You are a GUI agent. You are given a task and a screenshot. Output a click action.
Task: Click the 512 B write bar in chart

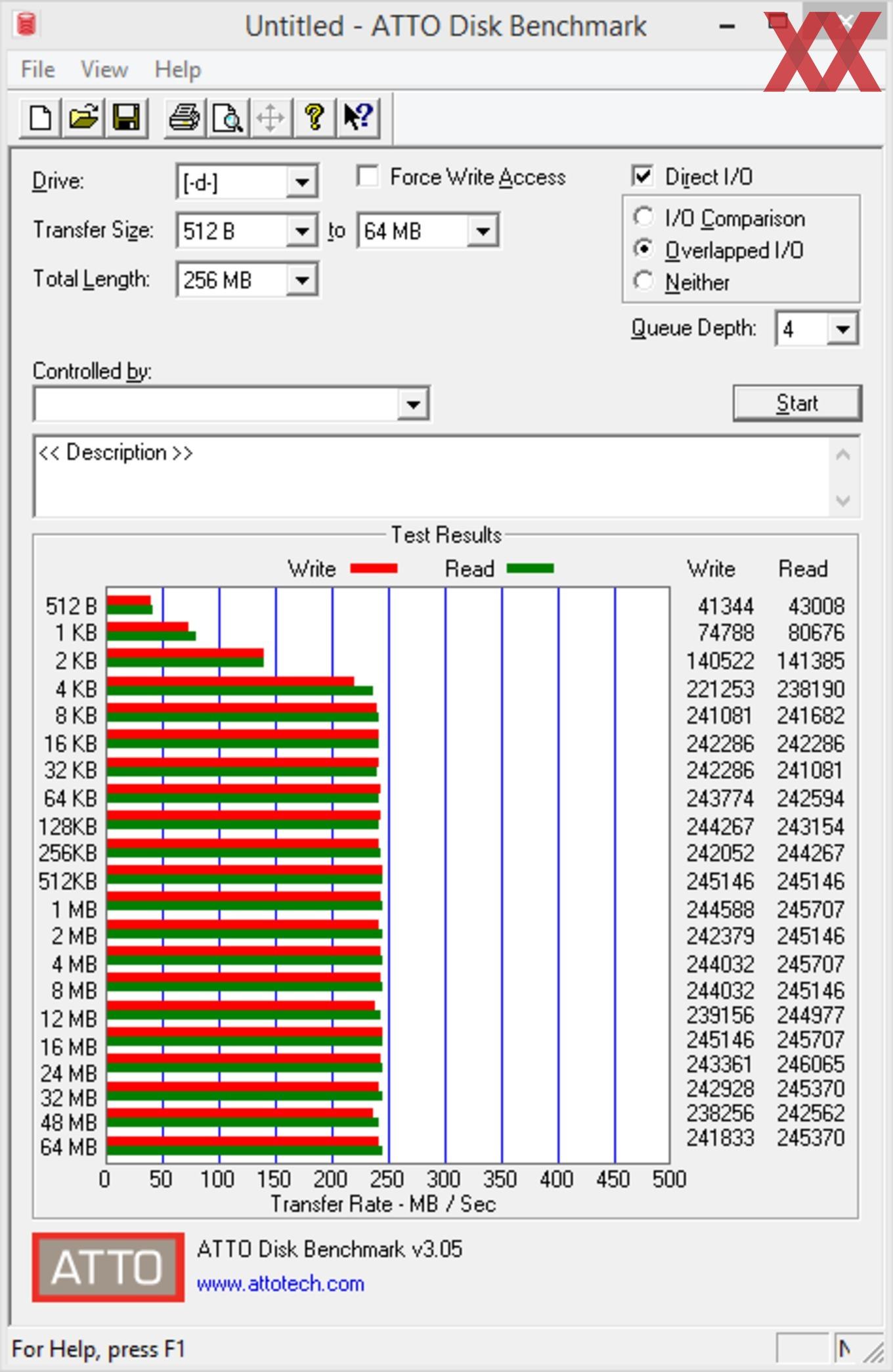[x=129, y=600]
